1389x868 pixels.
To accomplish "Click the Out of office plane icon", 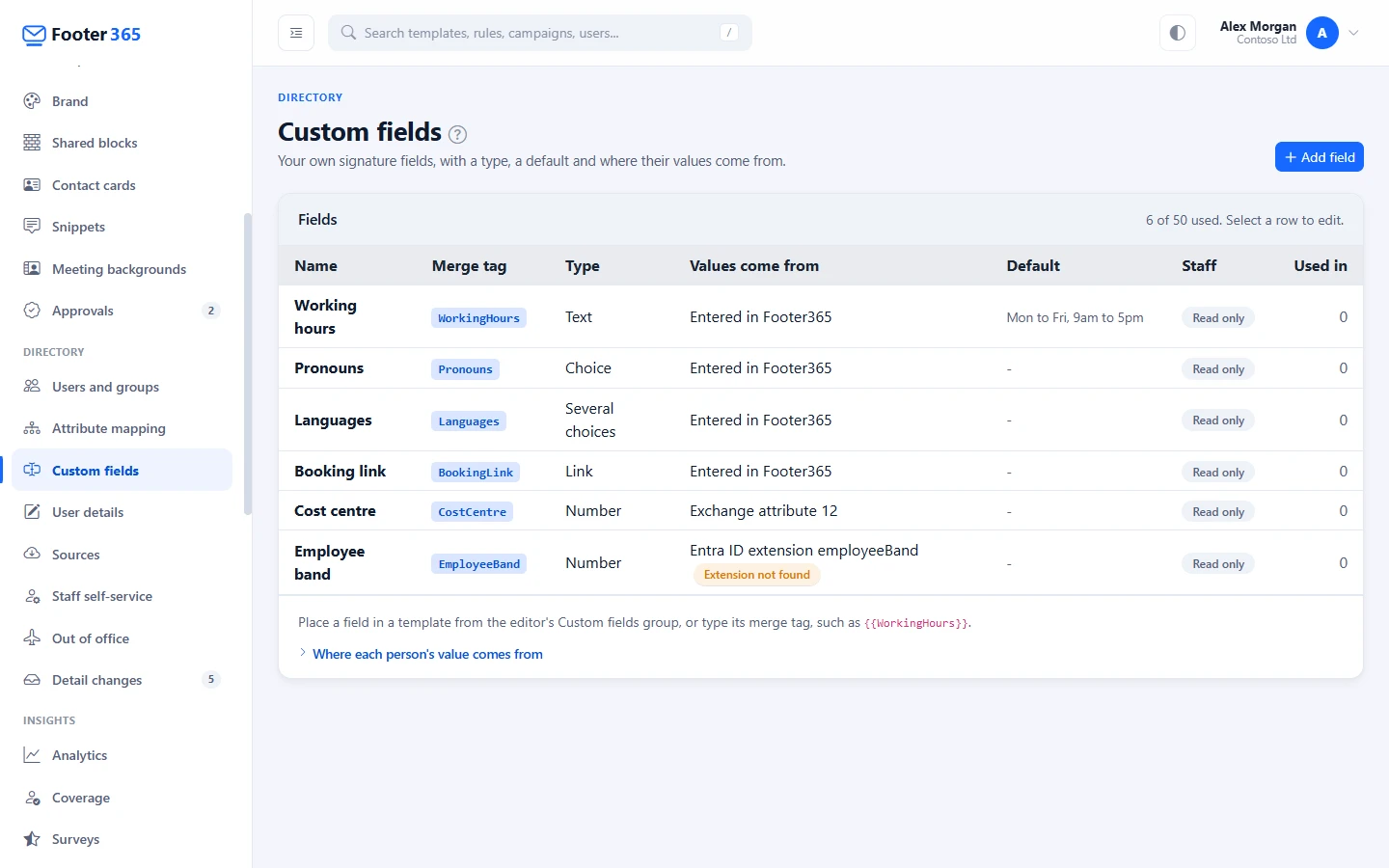I will 32,638.
